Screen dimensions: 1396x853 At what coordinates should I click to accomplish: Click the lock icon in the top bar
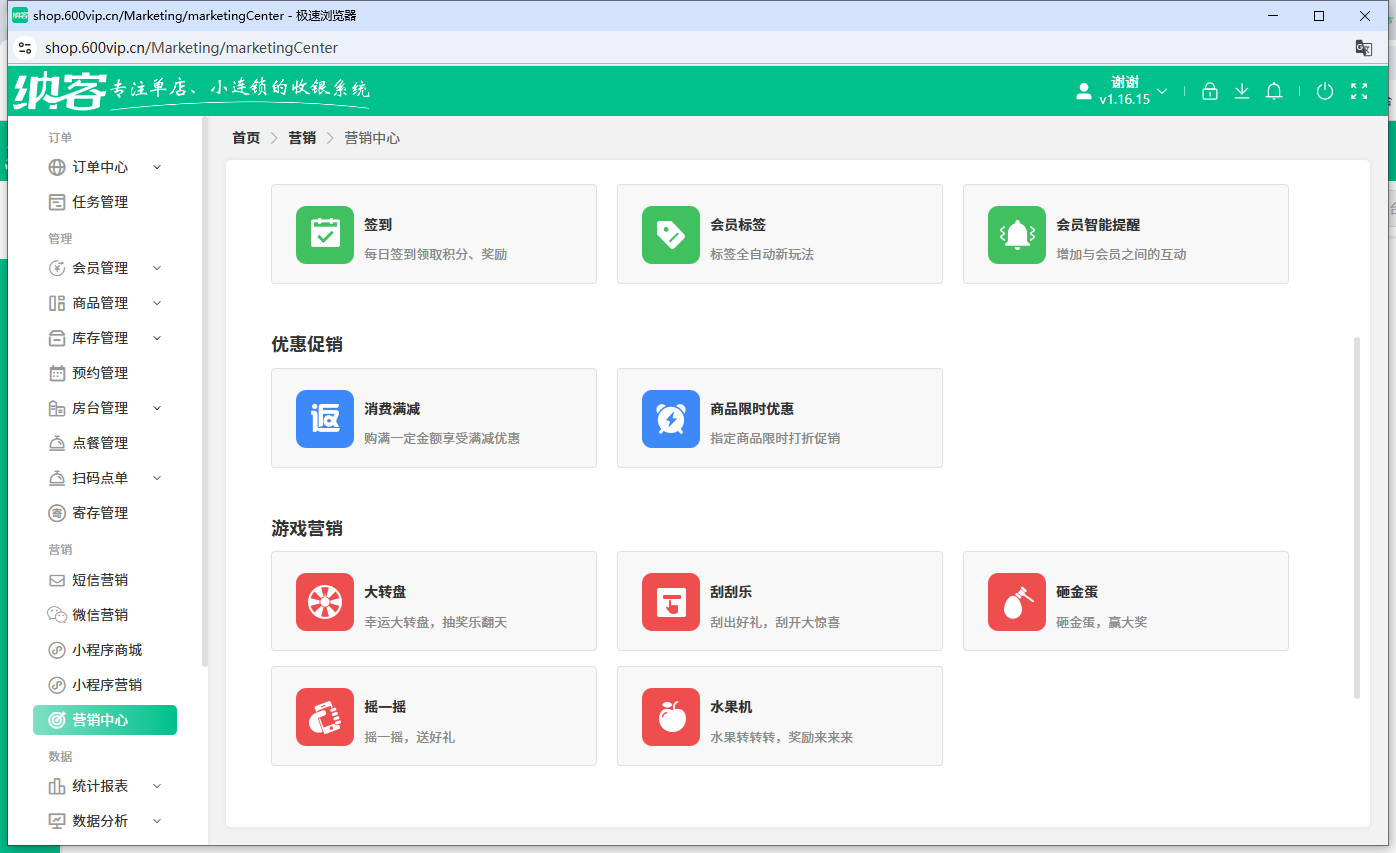[x=1209, y=91]
